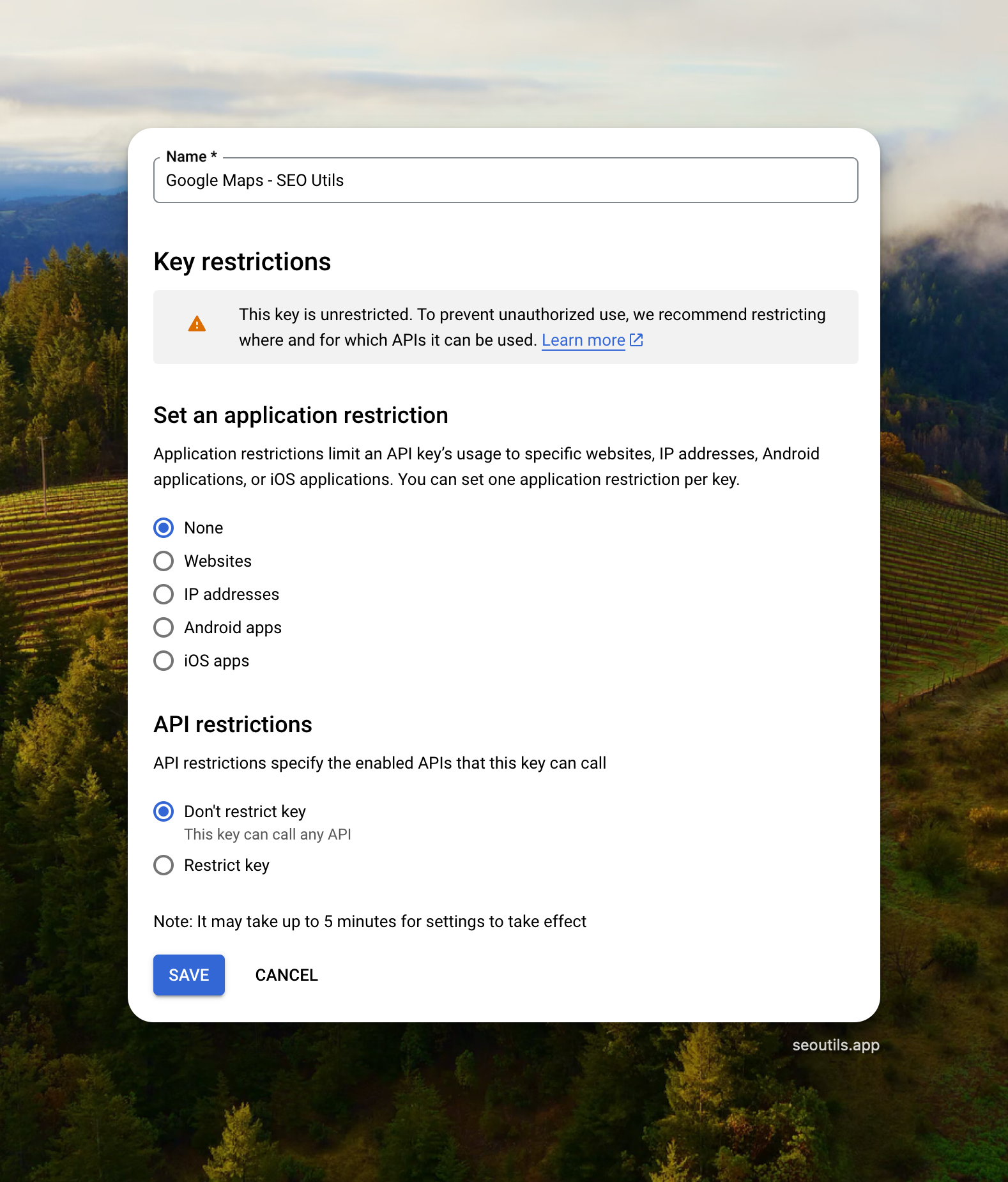Focus the Name input field
Screen dimensions: 1008x1182
[505, 181]
